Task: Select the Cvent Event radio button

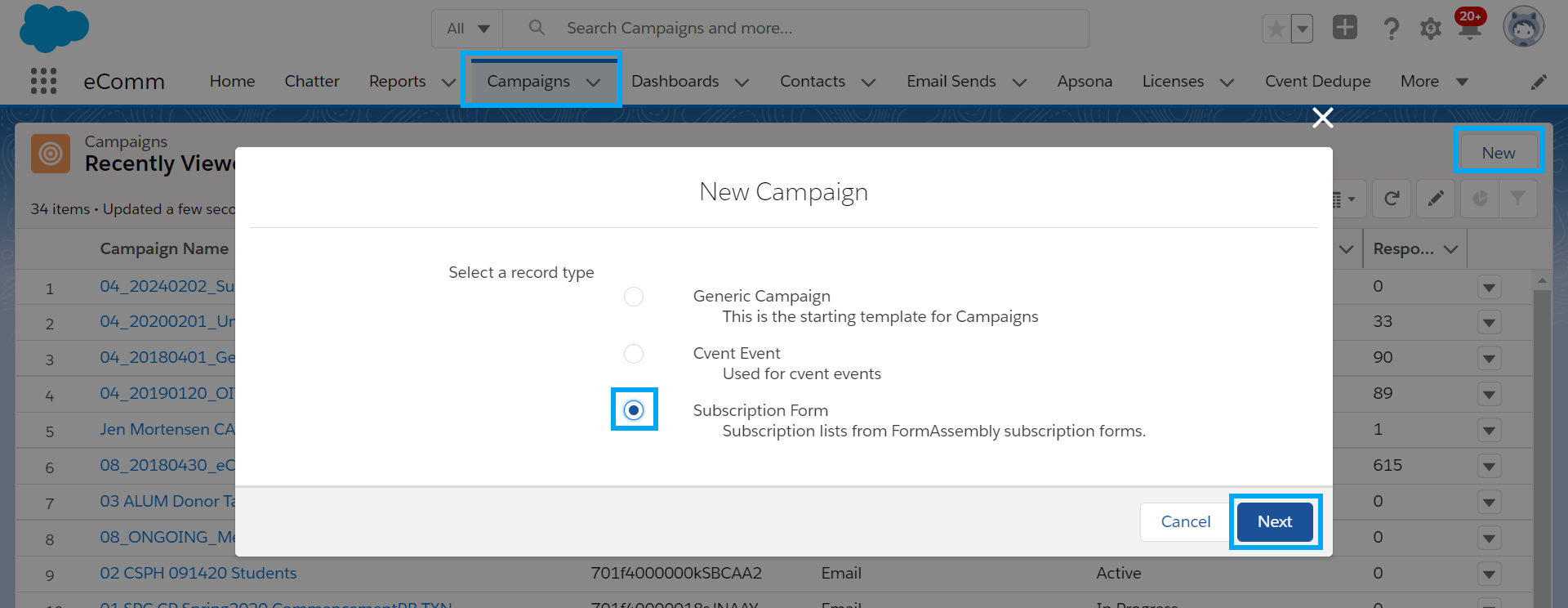Action: [634, 354]
